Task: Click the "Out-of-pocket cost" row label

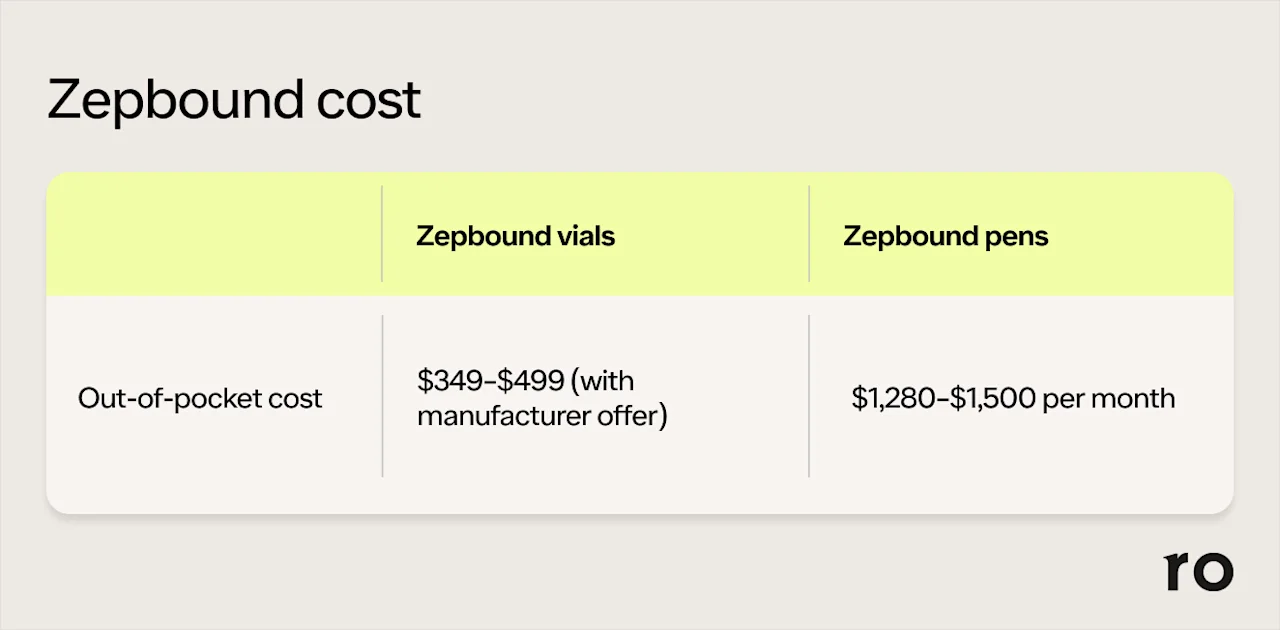Action: pyautogui.click(x=200, y=398)
